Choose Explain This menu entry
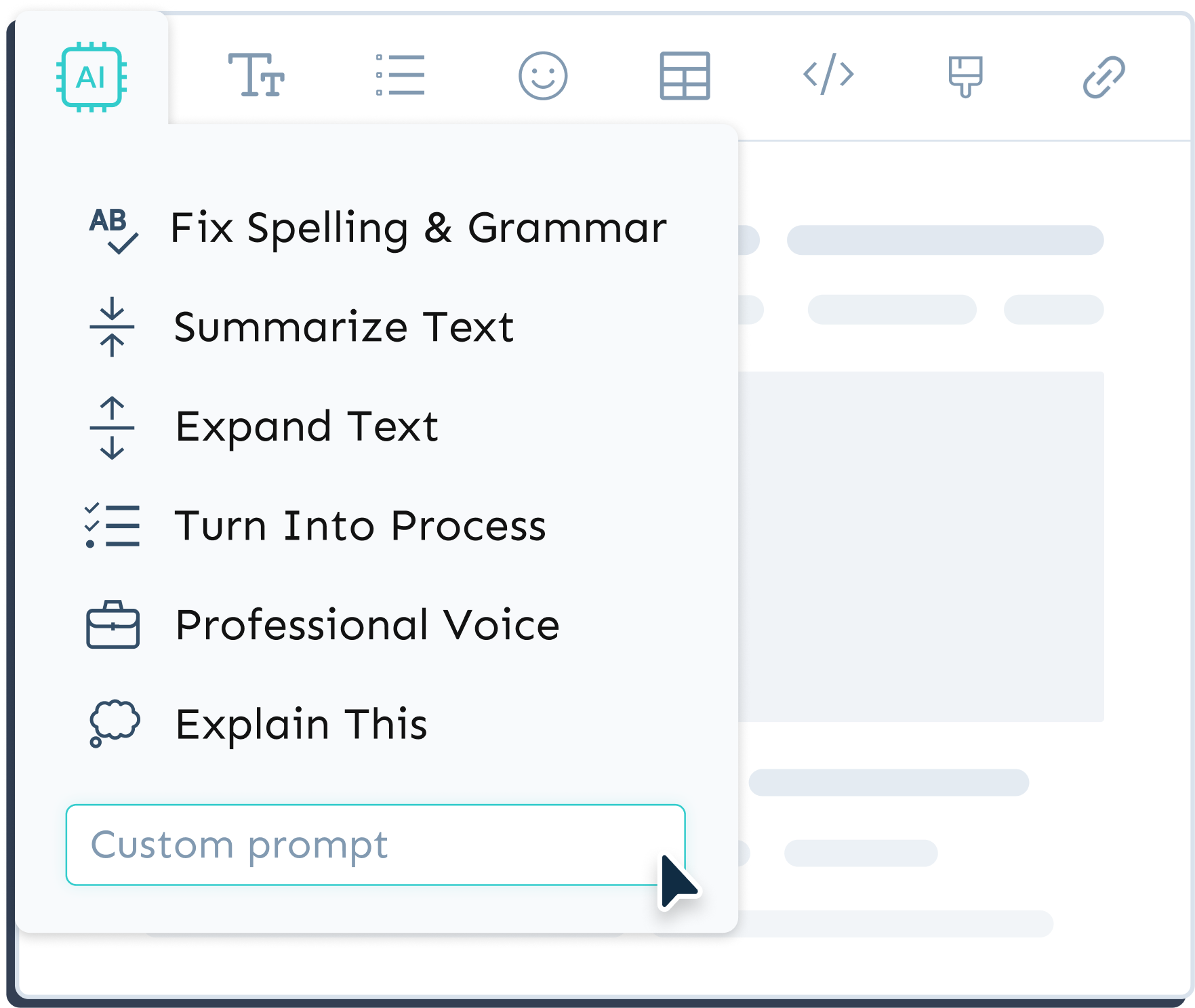The height and width of the screenshot is (1008, 1195). pos(301,724)
